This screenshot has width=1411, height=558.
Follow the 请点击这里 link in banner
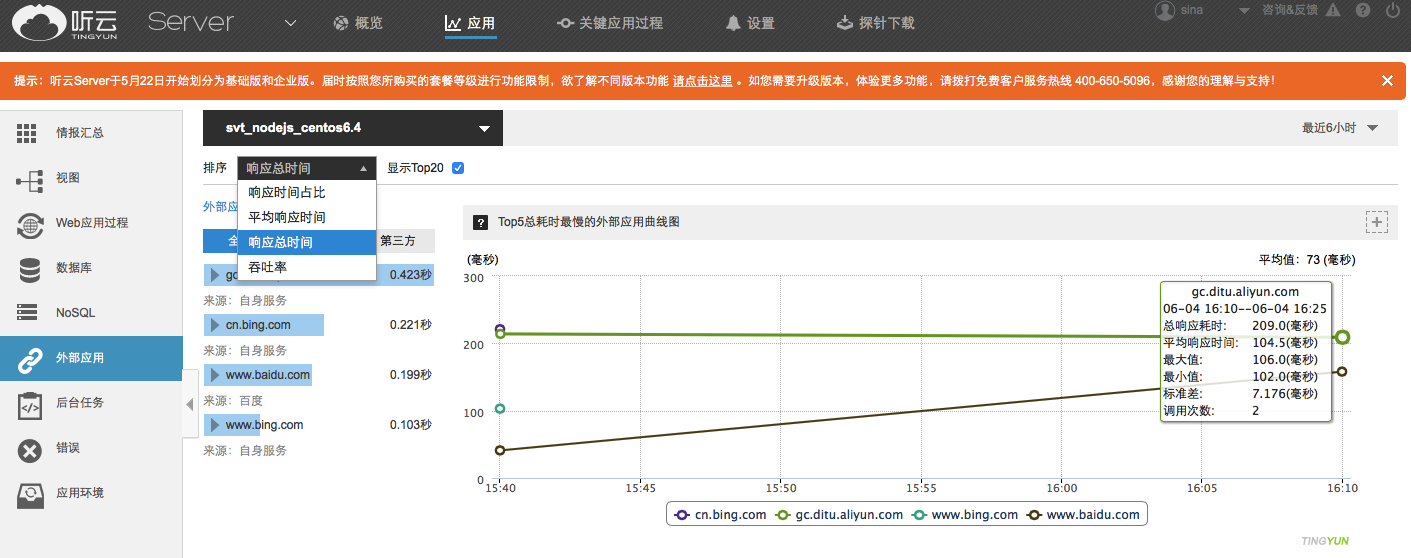(x=702, y=81)
